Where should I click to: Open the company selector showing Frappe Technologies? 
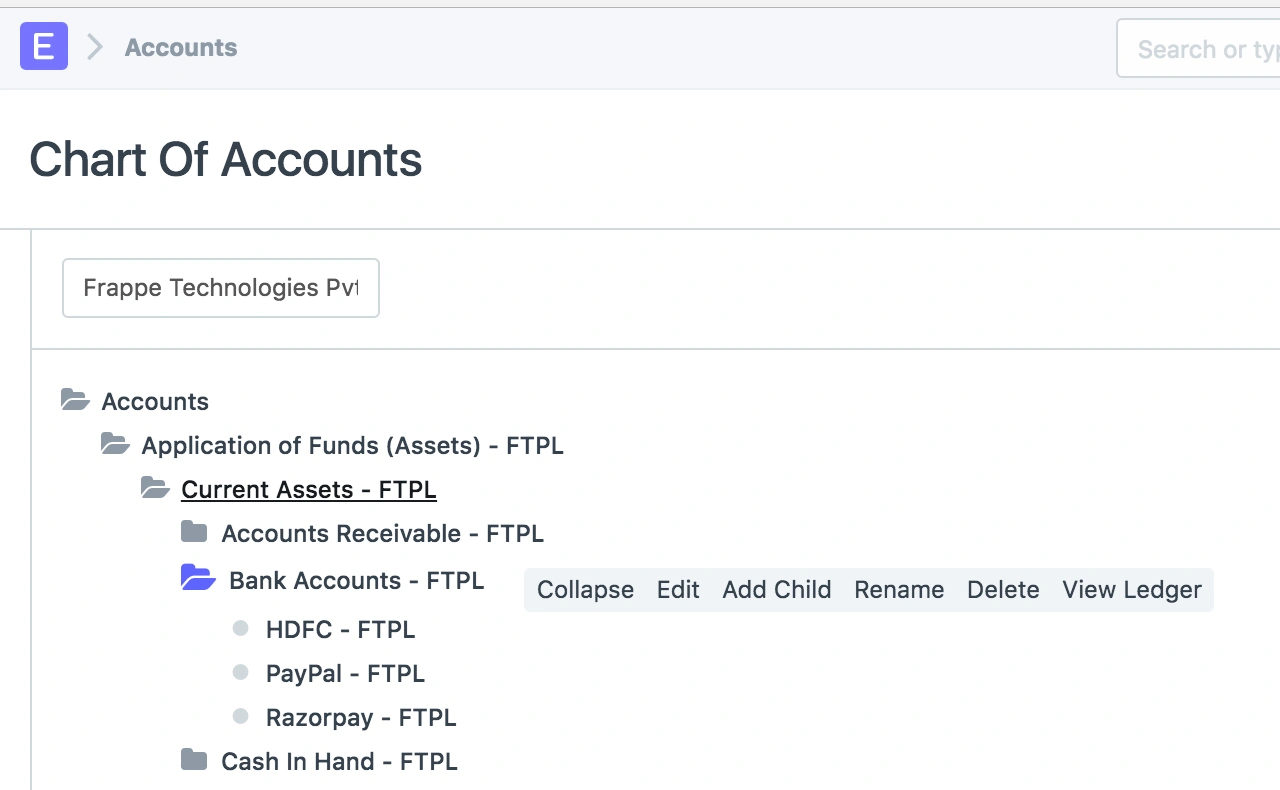click(220, 288)
